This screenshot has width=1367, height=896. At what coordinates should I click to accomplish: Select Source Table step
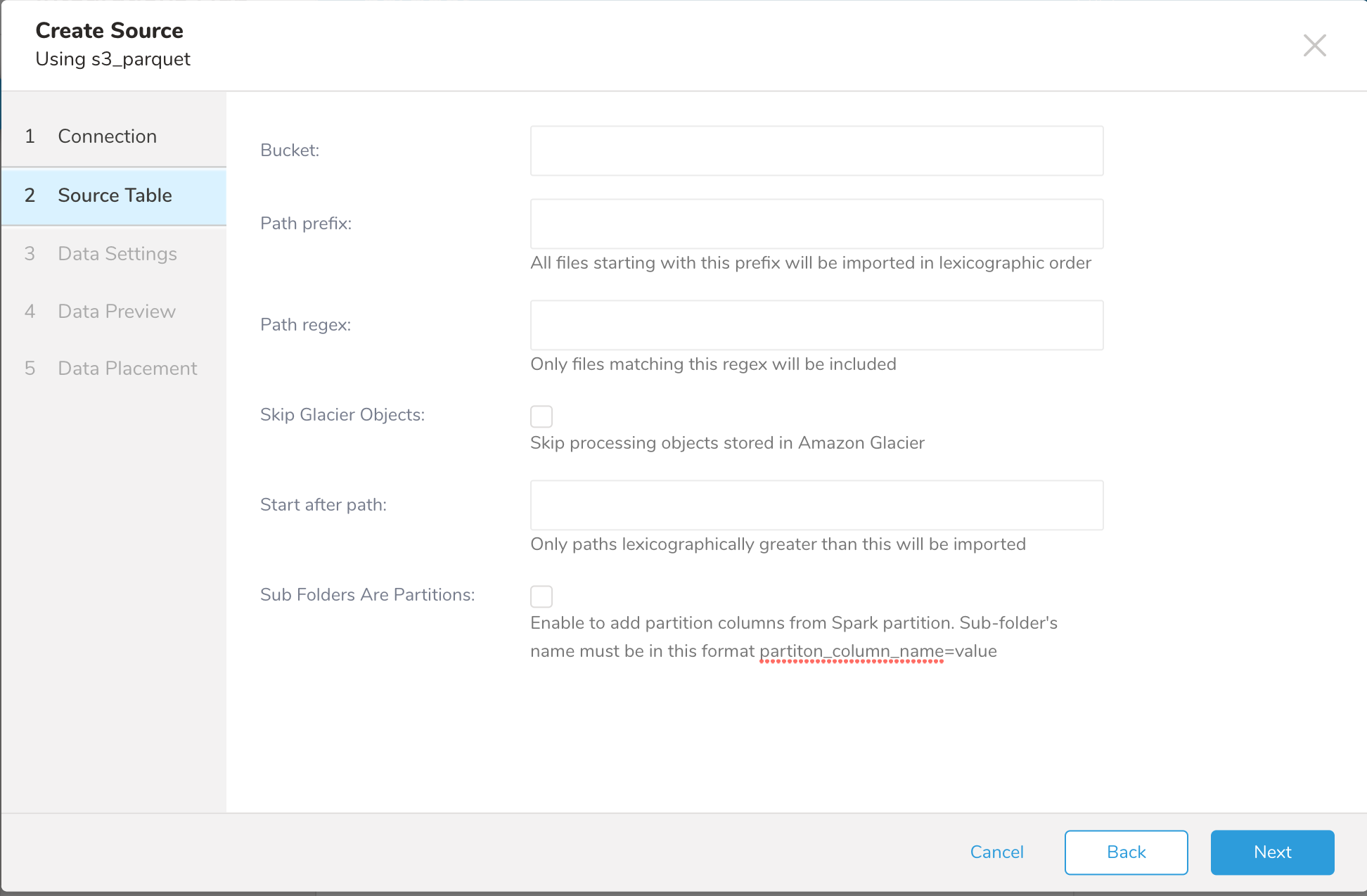click(115, 196)
